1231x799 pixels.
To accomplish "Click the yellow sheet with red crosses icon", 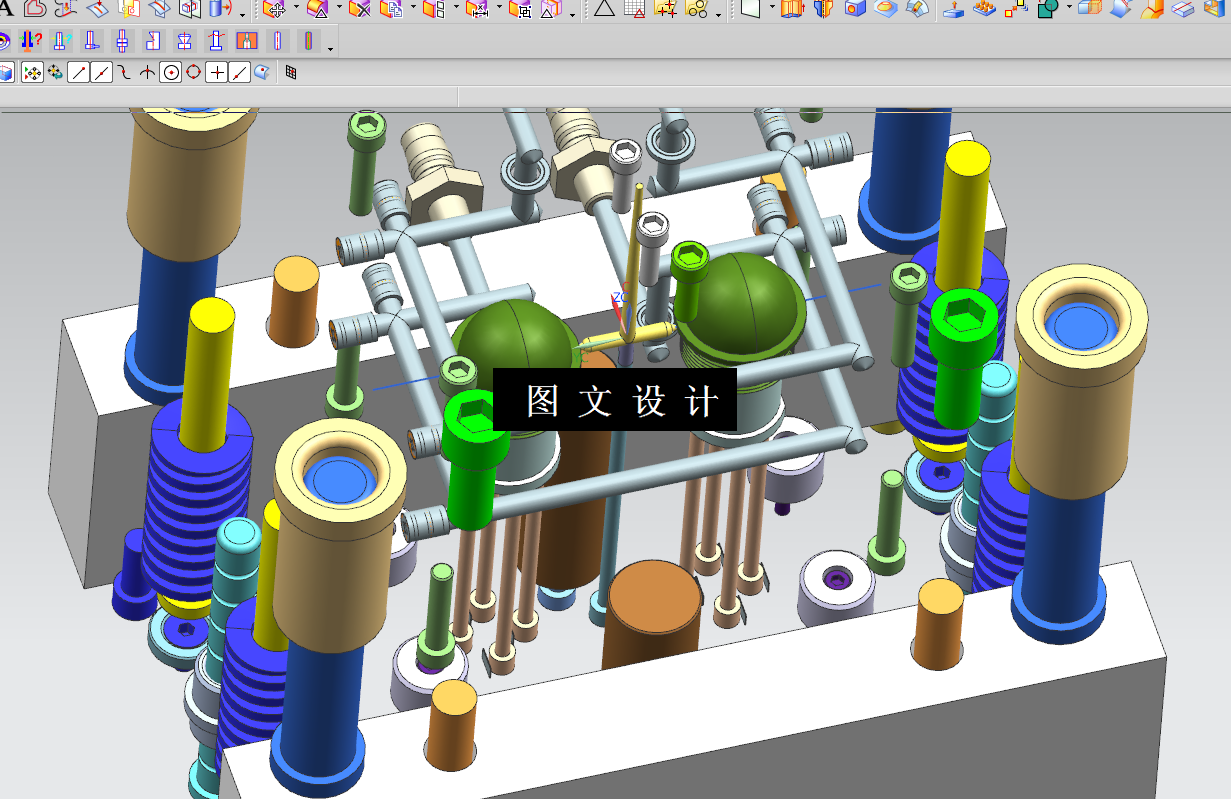I will (x=666, y=9).
